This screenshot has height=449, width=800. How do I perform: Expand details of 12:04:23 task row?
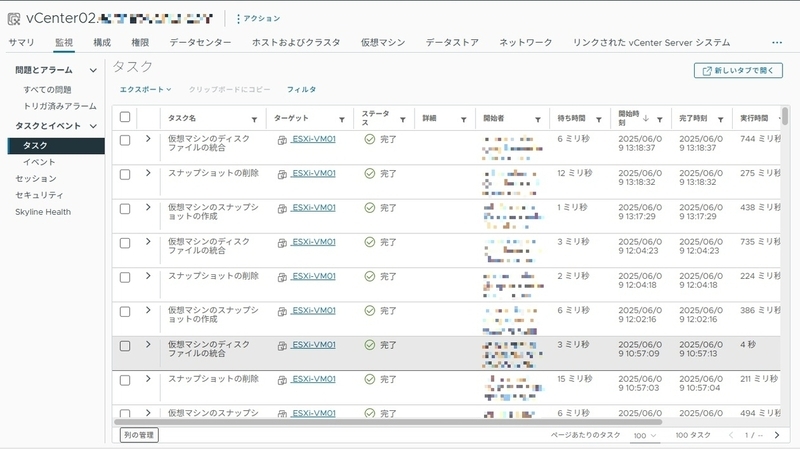coord(148,241)
